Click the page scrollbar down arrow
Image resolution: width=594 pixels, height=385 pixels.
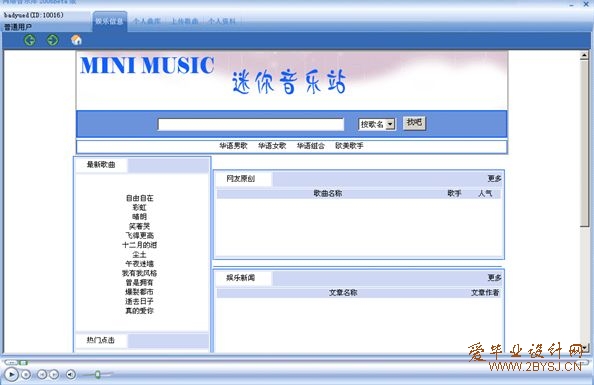(x=585, y=347)
